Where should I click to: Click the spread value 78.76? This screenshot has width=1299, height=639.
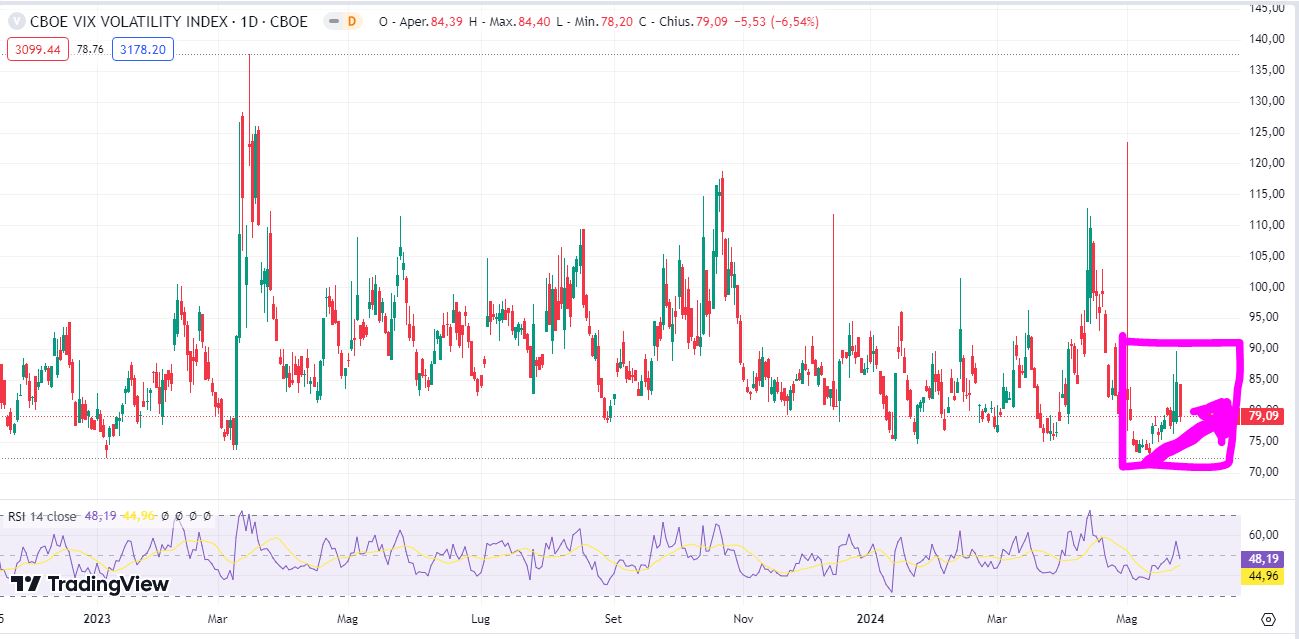[91, 49]
